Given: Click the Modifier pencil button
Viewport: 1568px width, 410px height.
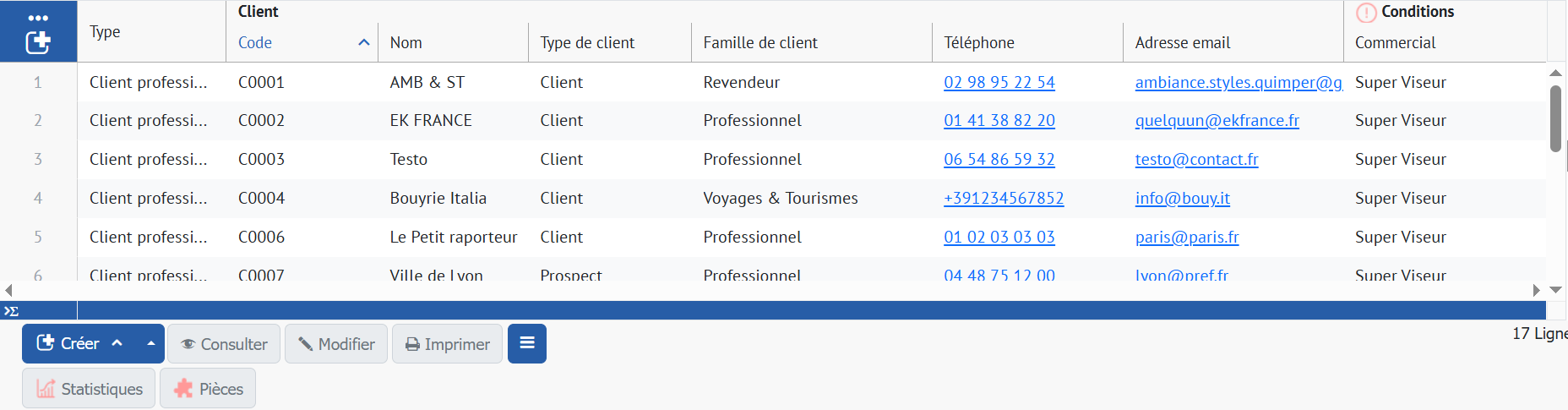Looking at the screenshot, I should tap(336, 344).
